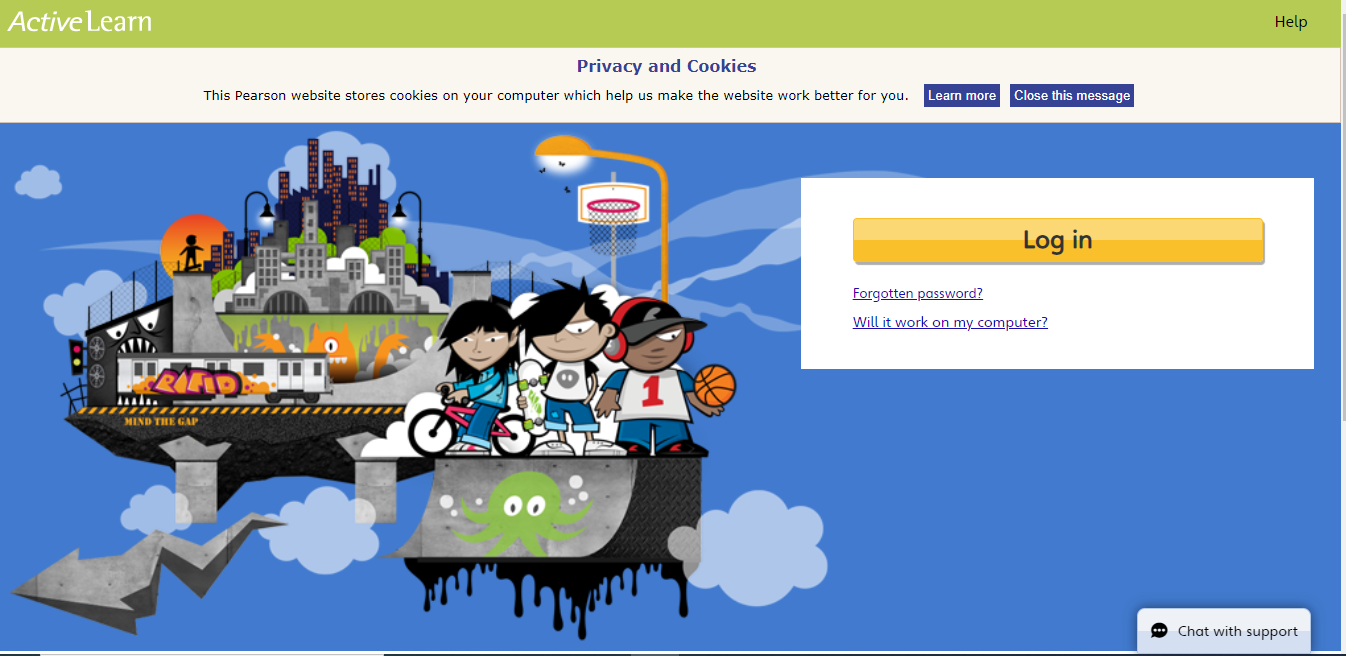Image resolution: width=1346 pixels, height=656 pixels.
Task: Dismiss cookies with Close this message
Action: coord(1072,96)
